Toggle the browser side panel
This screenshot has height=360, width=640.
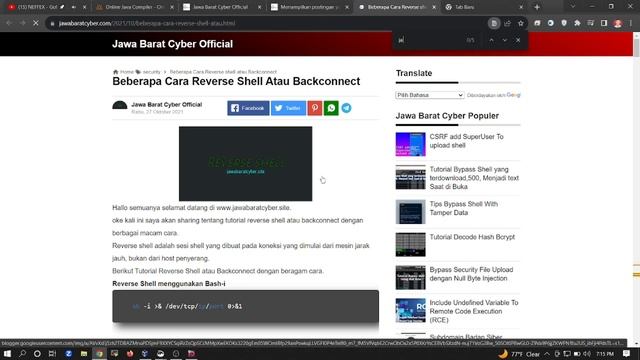604,23
